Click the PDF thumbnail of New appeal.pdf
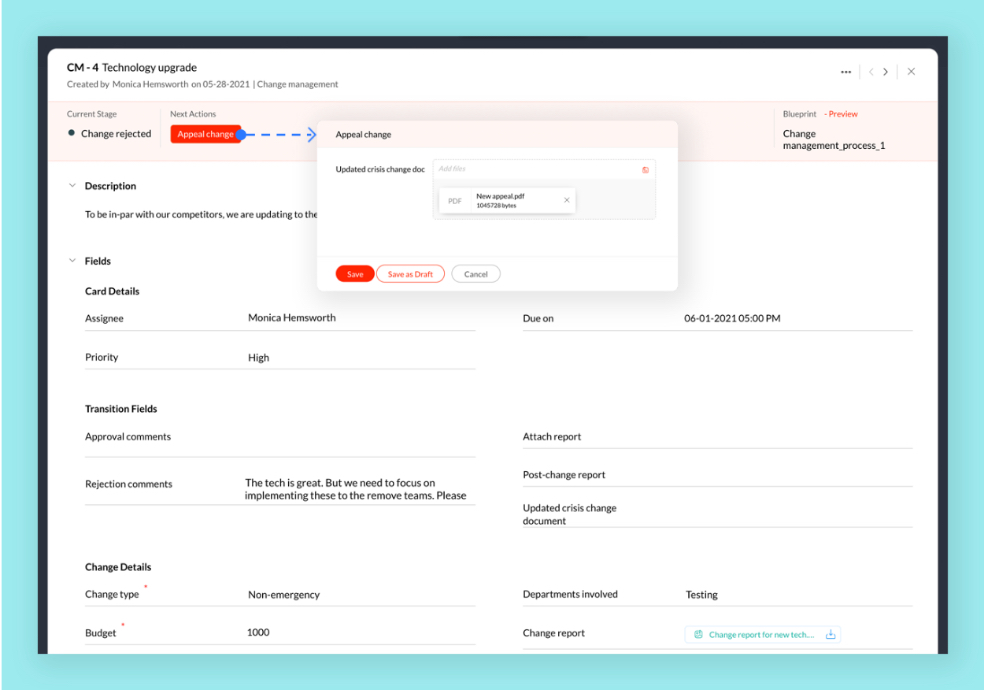This screenshot has width=984, height=690. tap(455, 201)
